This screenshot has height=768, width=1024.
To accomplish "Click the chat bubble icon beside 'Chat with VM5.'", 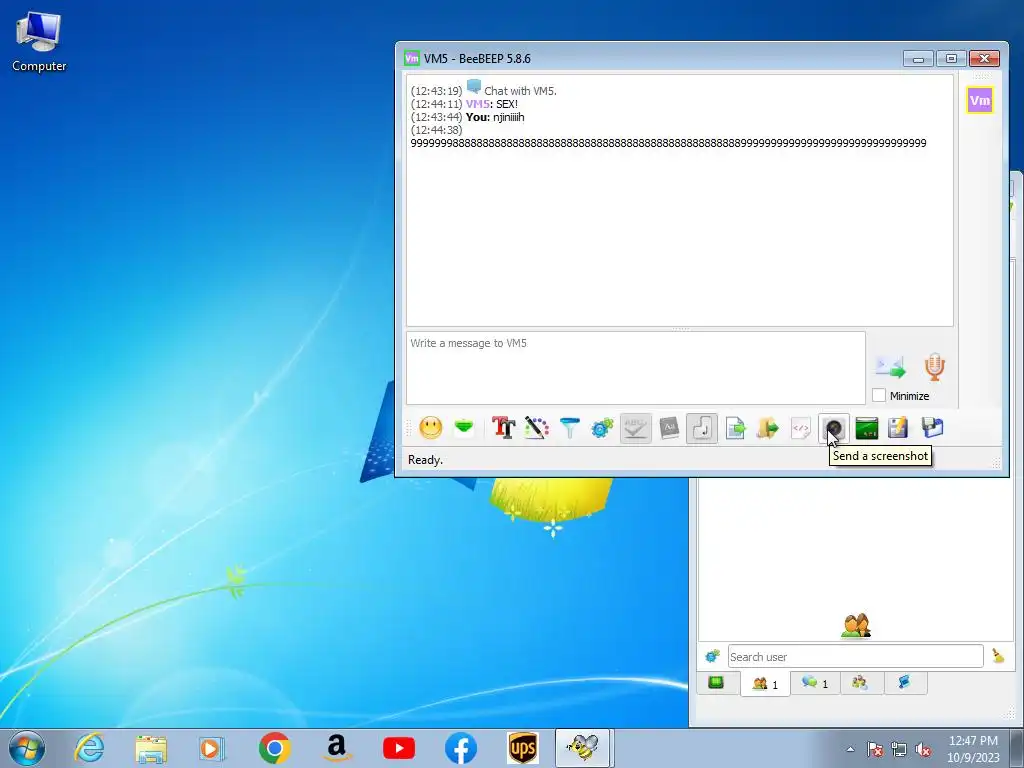I will (x=474, y=87).
